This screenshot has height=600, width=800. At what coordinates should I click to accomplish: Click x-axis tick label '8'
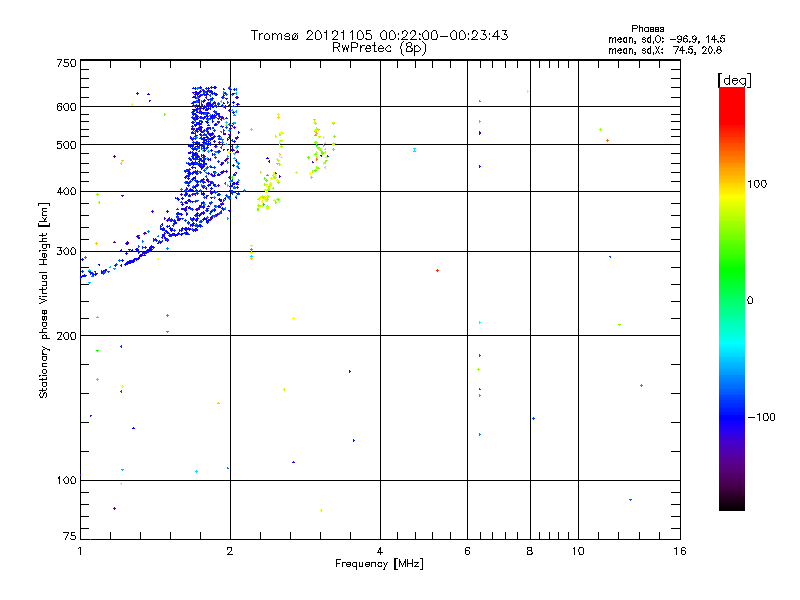(x=530, y=551)
